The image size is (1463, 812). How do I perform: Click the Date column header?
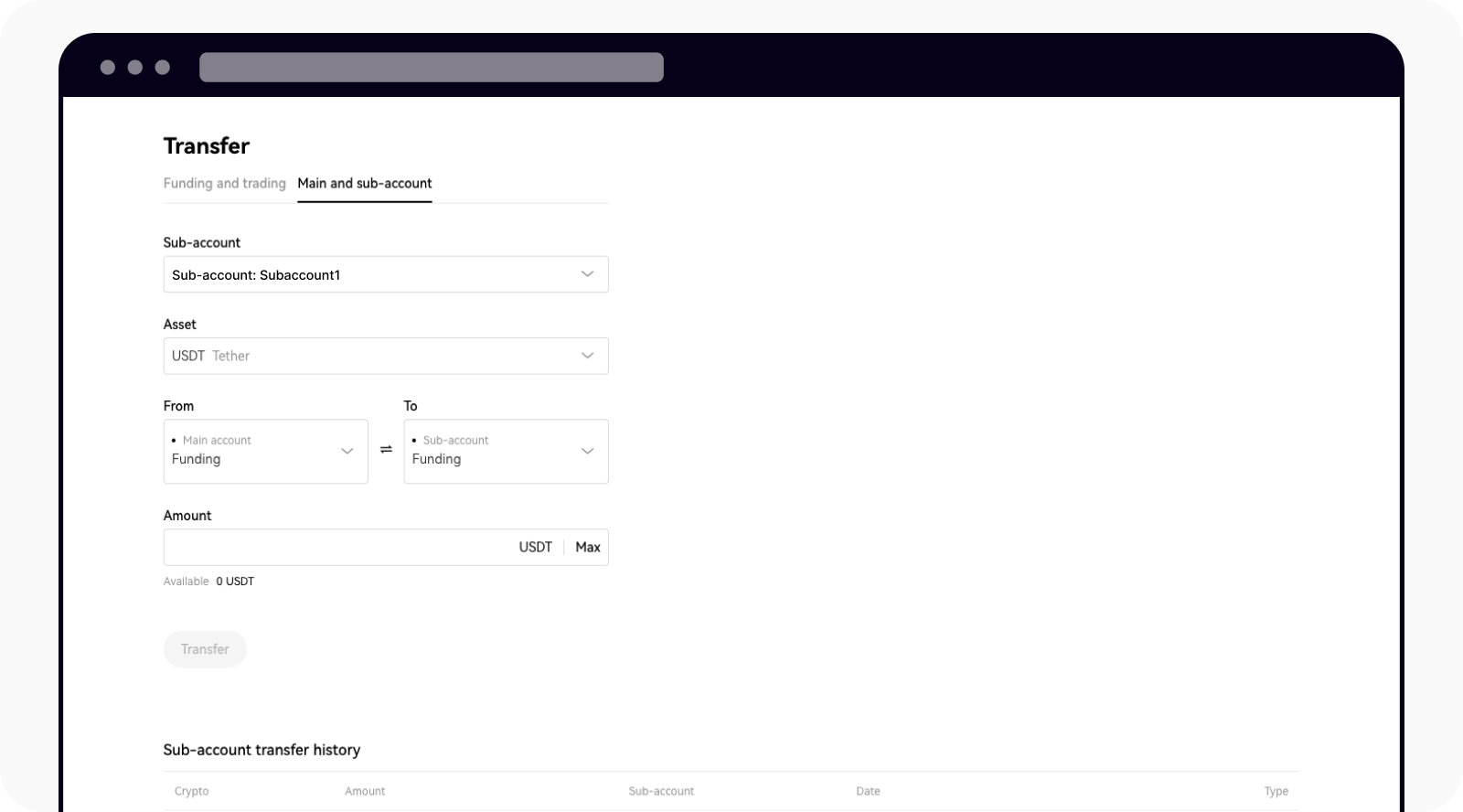pyautogui.click(x=868, y=791)
